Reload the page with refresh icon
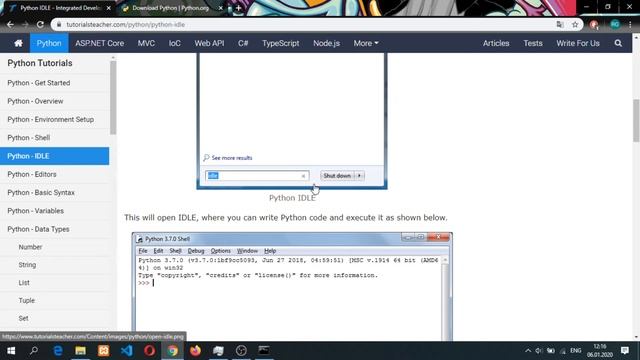640x360 pixels. 40,24
